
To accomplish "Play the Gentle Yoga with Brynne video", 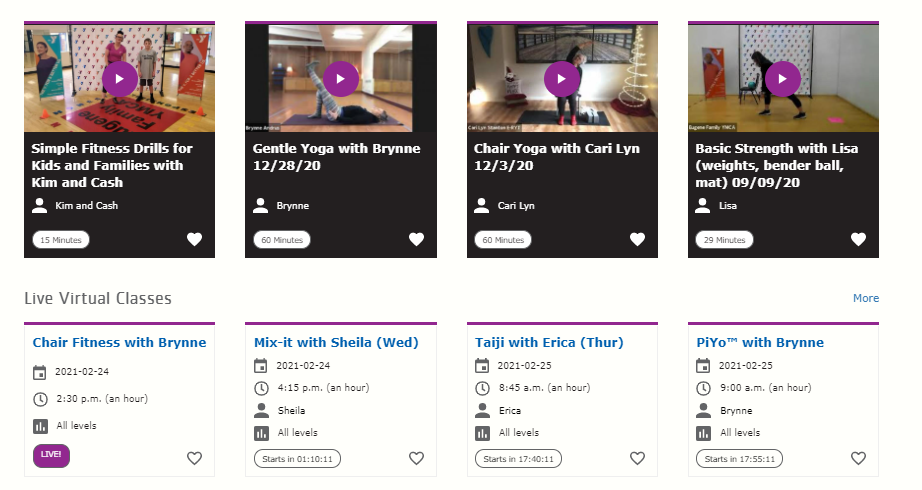I will pyautogui.click(x=341, y=78).
